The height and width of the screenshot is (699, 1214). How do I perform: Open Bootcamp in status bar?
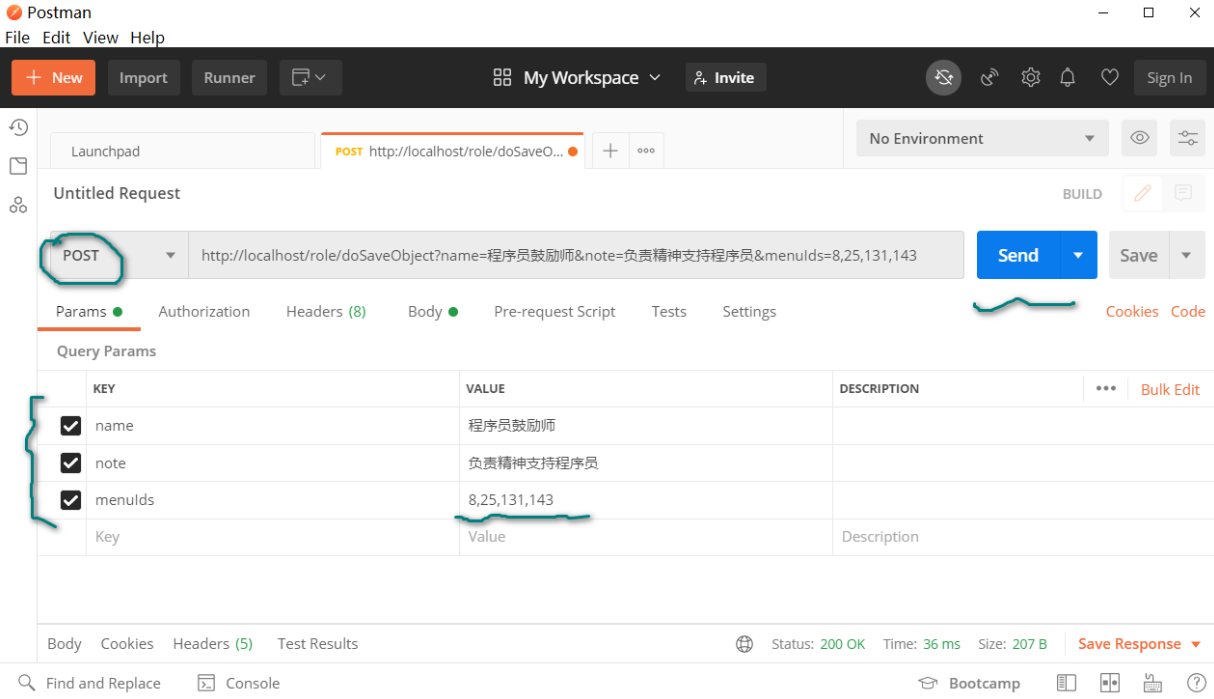click(970, 683)
